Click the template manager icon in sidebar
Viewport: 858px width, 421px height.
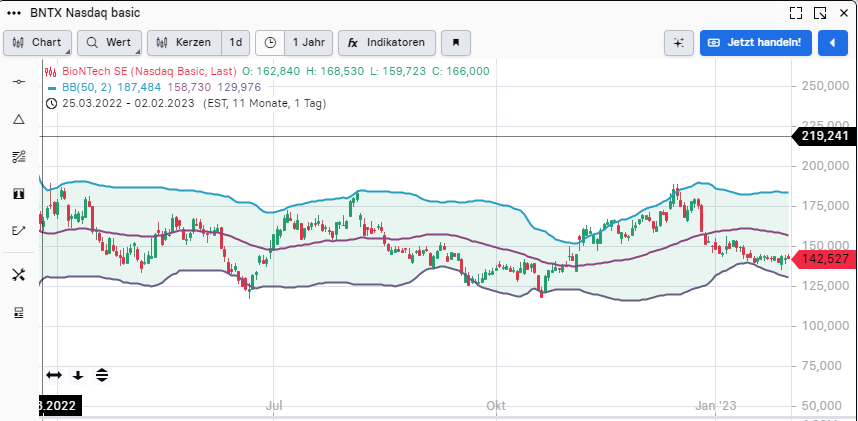point(18,313)
